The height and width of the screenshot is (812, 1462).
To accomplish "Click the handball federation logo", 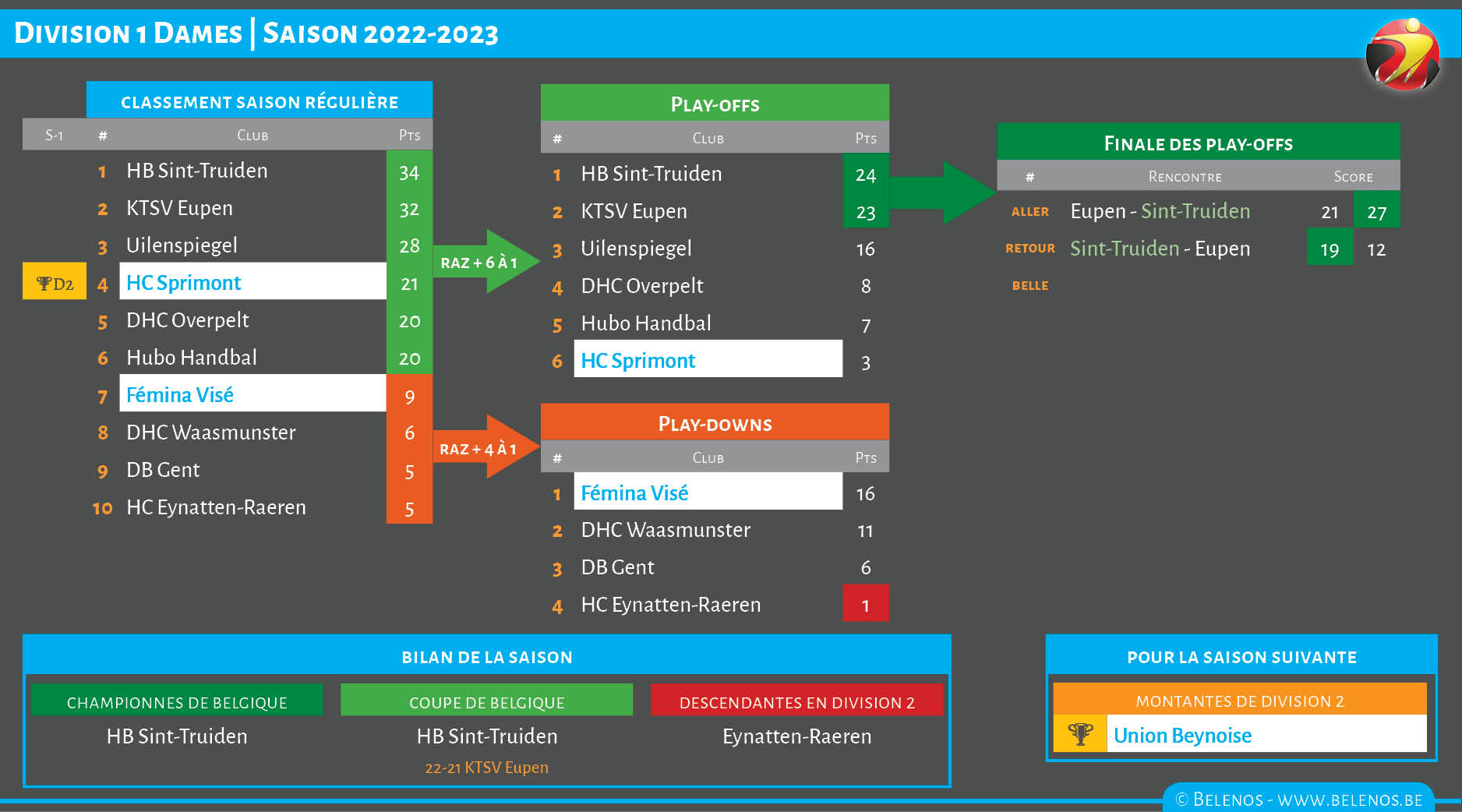I will [x=1403, y=55].
